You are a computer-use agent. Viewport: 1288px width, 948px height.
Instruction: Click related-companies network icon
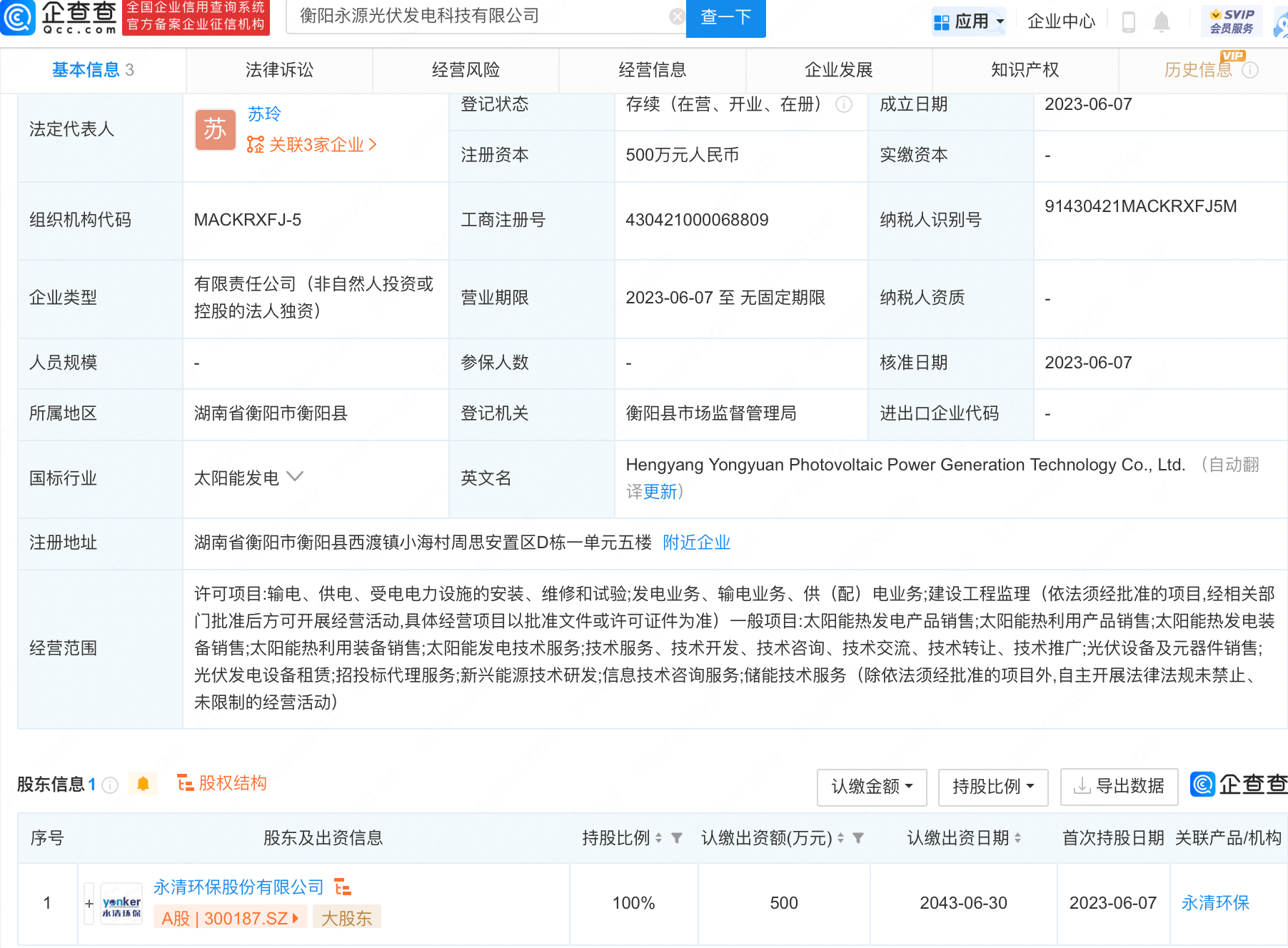pyautogui.click(x=256, y=145)
